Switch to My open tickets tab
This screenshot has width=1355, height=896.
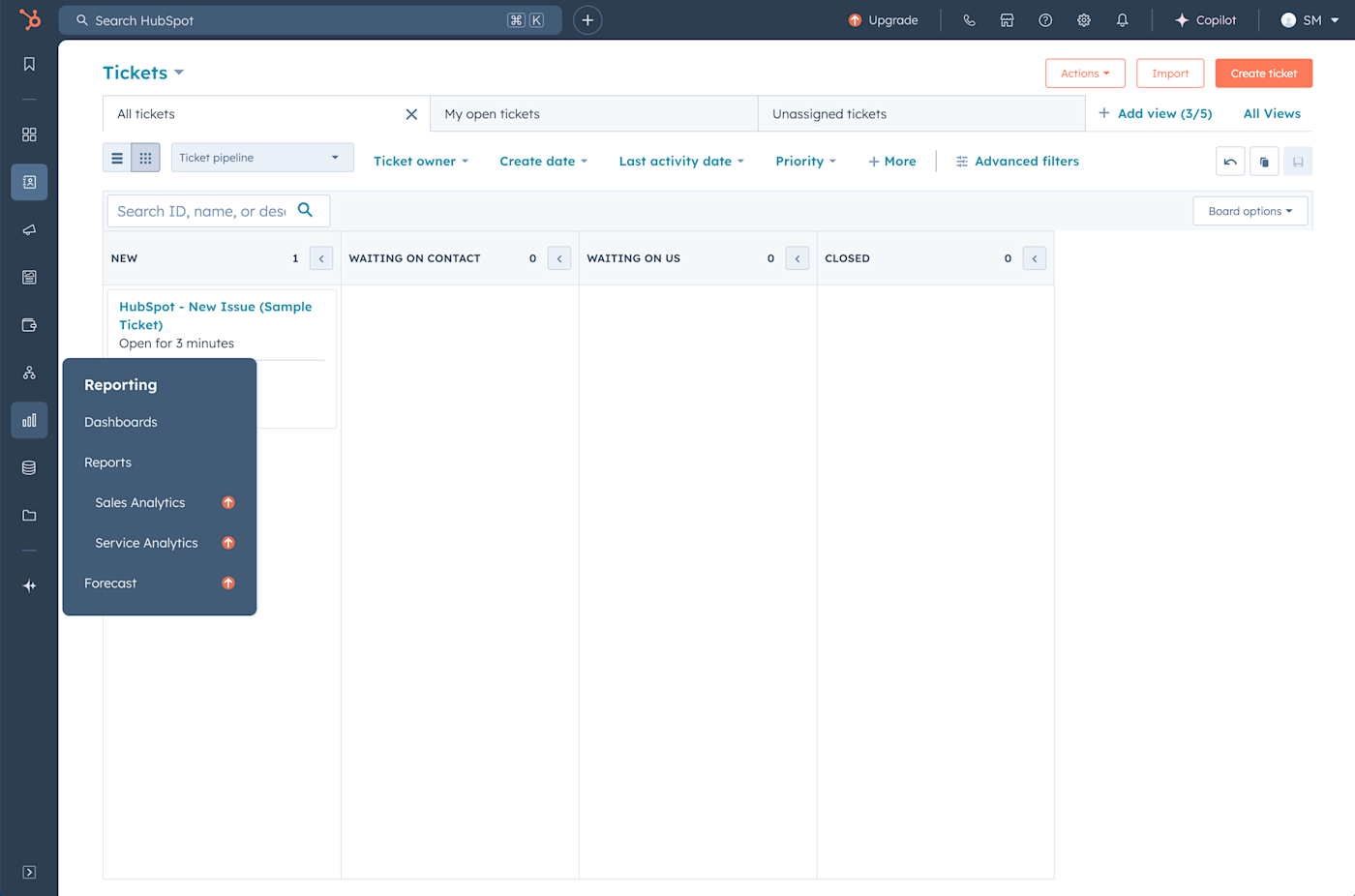594,114
